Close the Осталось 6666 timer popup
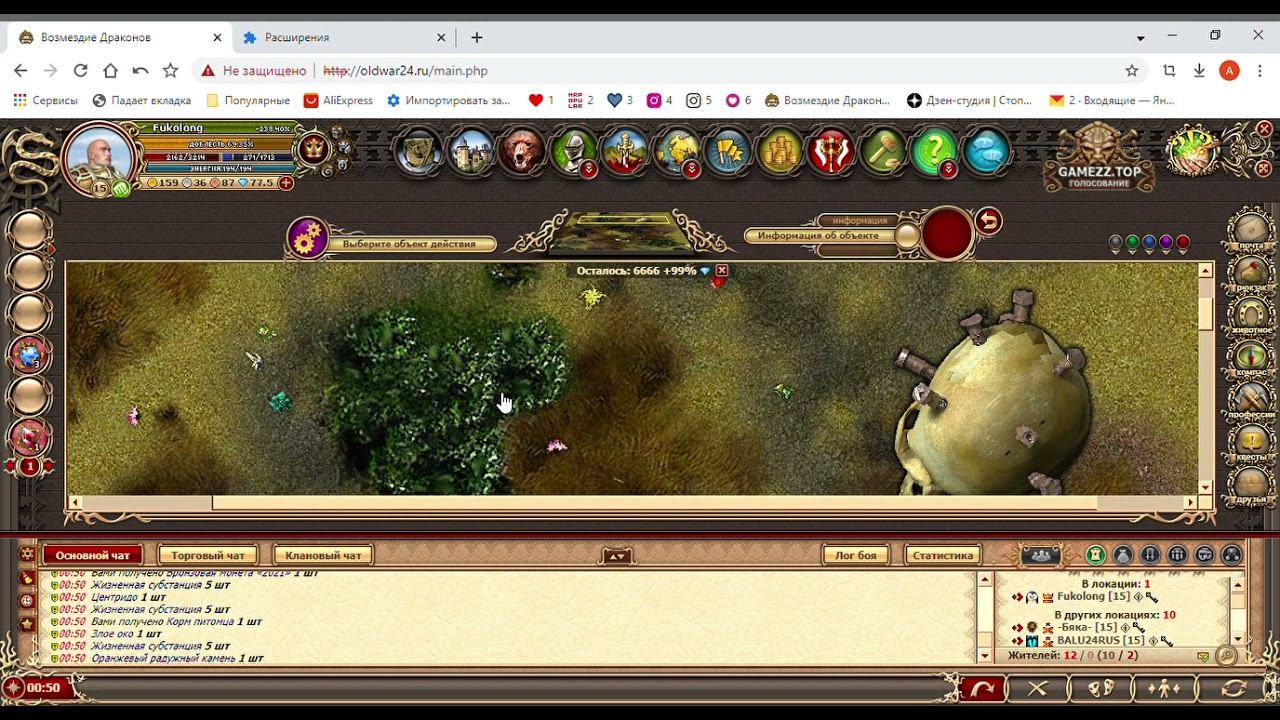The image size is (1280, 720). point(722,271)
